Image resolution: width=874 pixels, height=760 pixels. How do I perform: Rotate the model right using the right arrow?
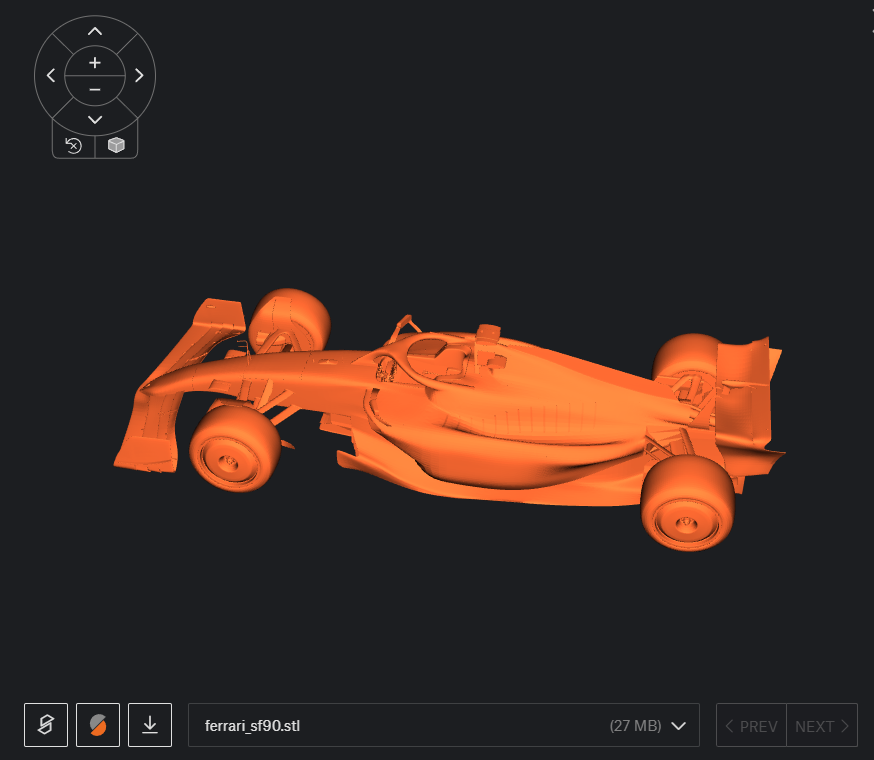point(139,75)
